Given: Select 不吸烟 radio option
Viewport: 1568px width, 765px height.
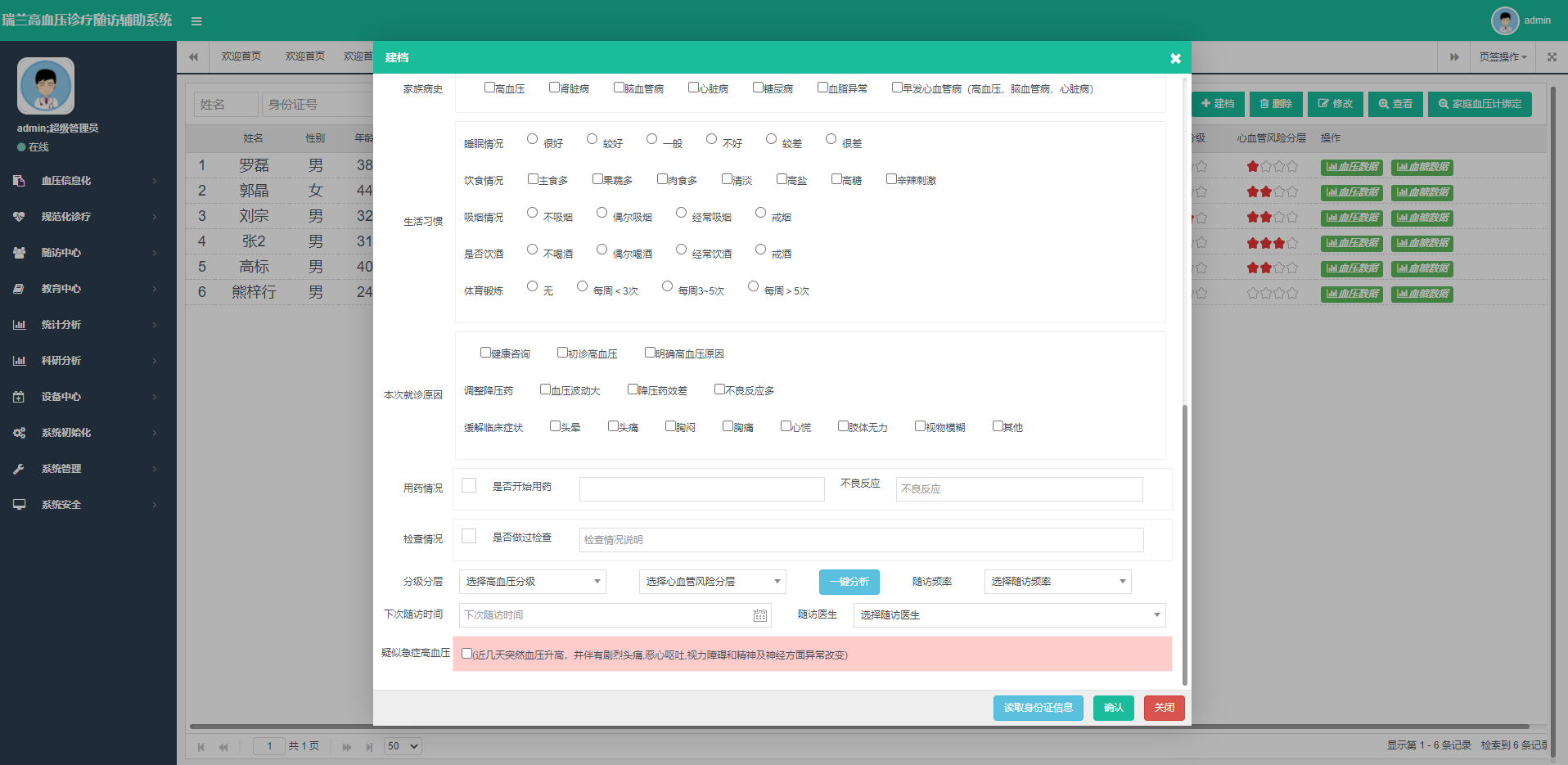Looking at the screenshot, I should pos(533,213).
